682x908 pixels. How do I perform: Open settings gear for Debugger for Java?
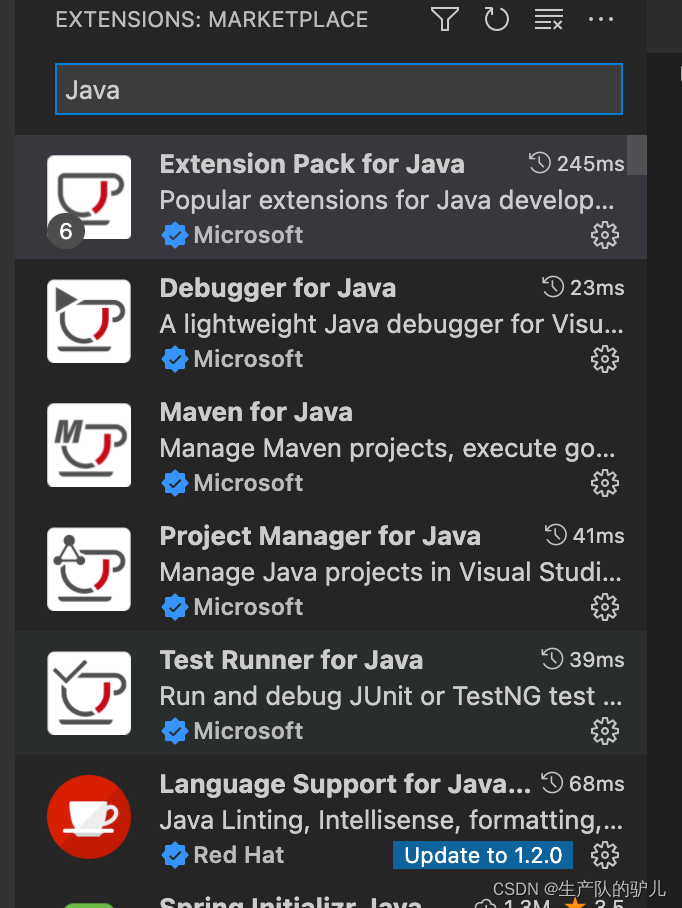[x=605, y=359]
